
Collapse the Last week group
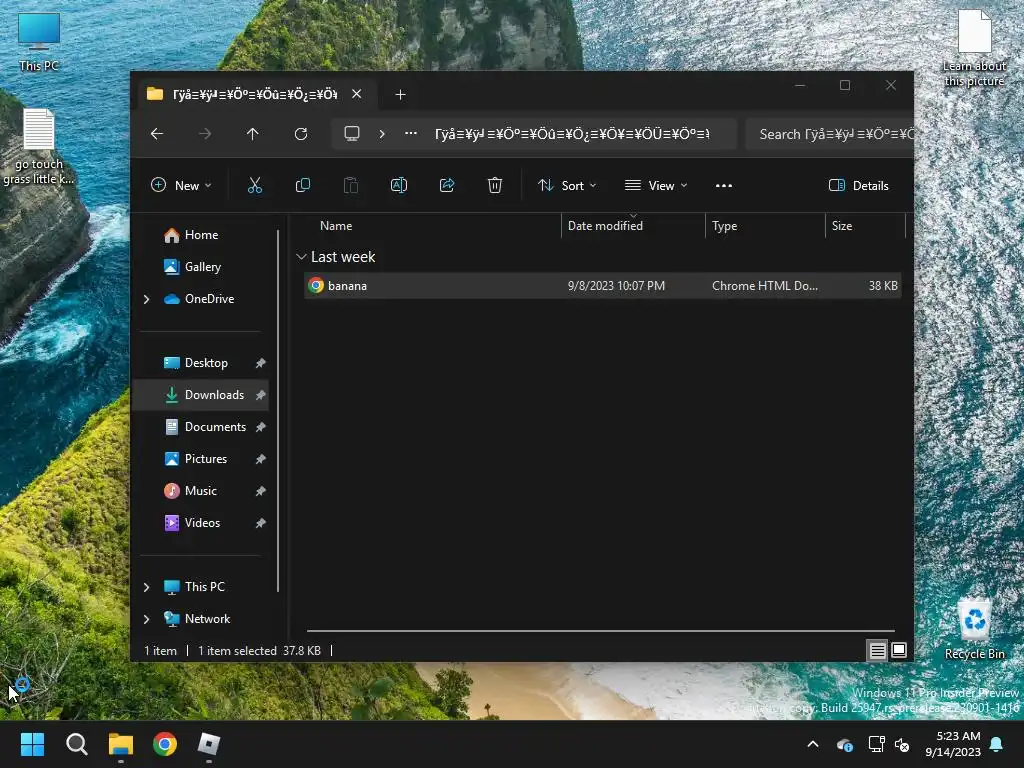[301, 257]
